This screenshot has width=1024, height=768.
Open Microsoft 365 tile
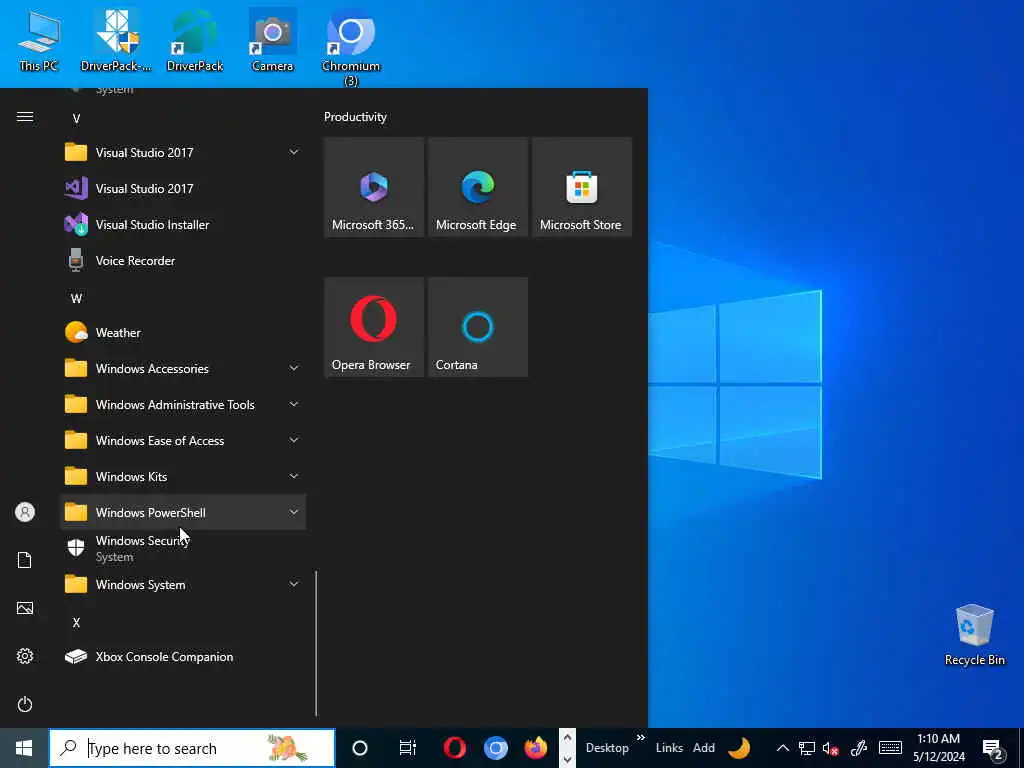coord(374,187)
